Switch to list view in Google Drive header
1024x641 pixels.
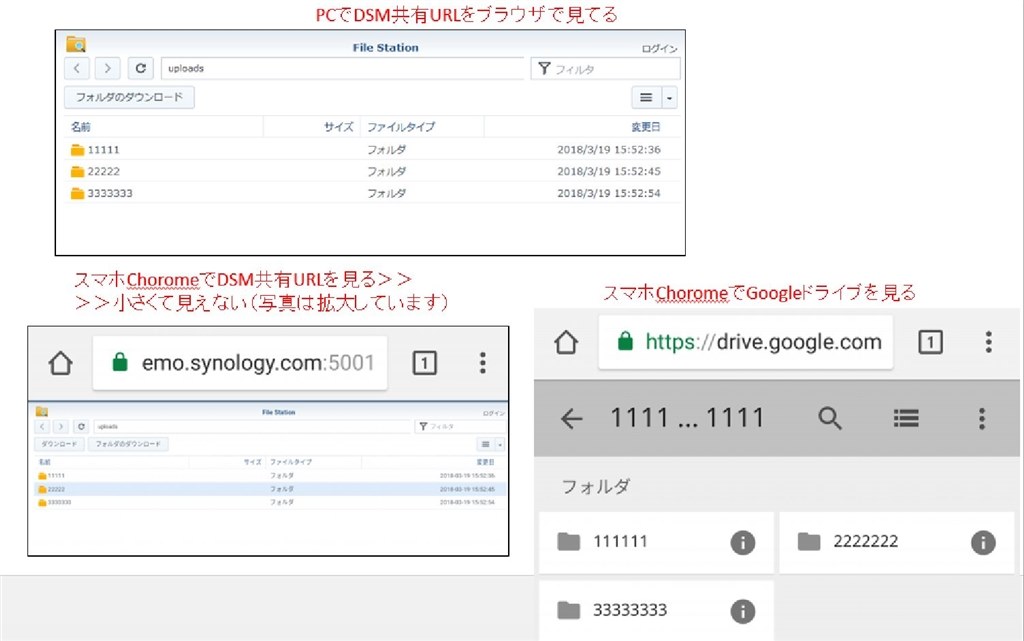906,418
